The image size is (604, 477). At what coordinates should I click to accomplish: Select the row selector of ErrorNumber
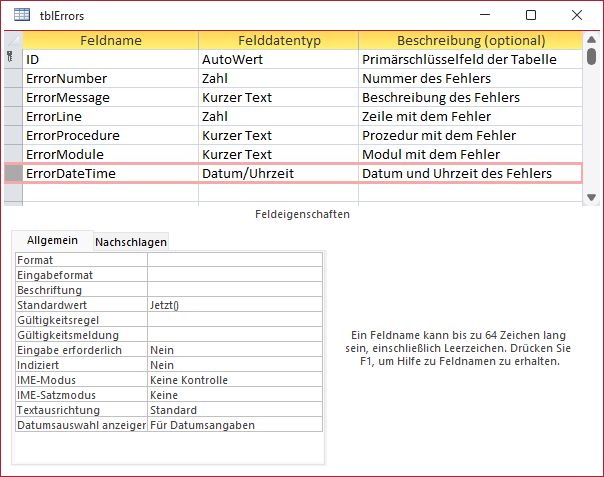tap(13, 78)
